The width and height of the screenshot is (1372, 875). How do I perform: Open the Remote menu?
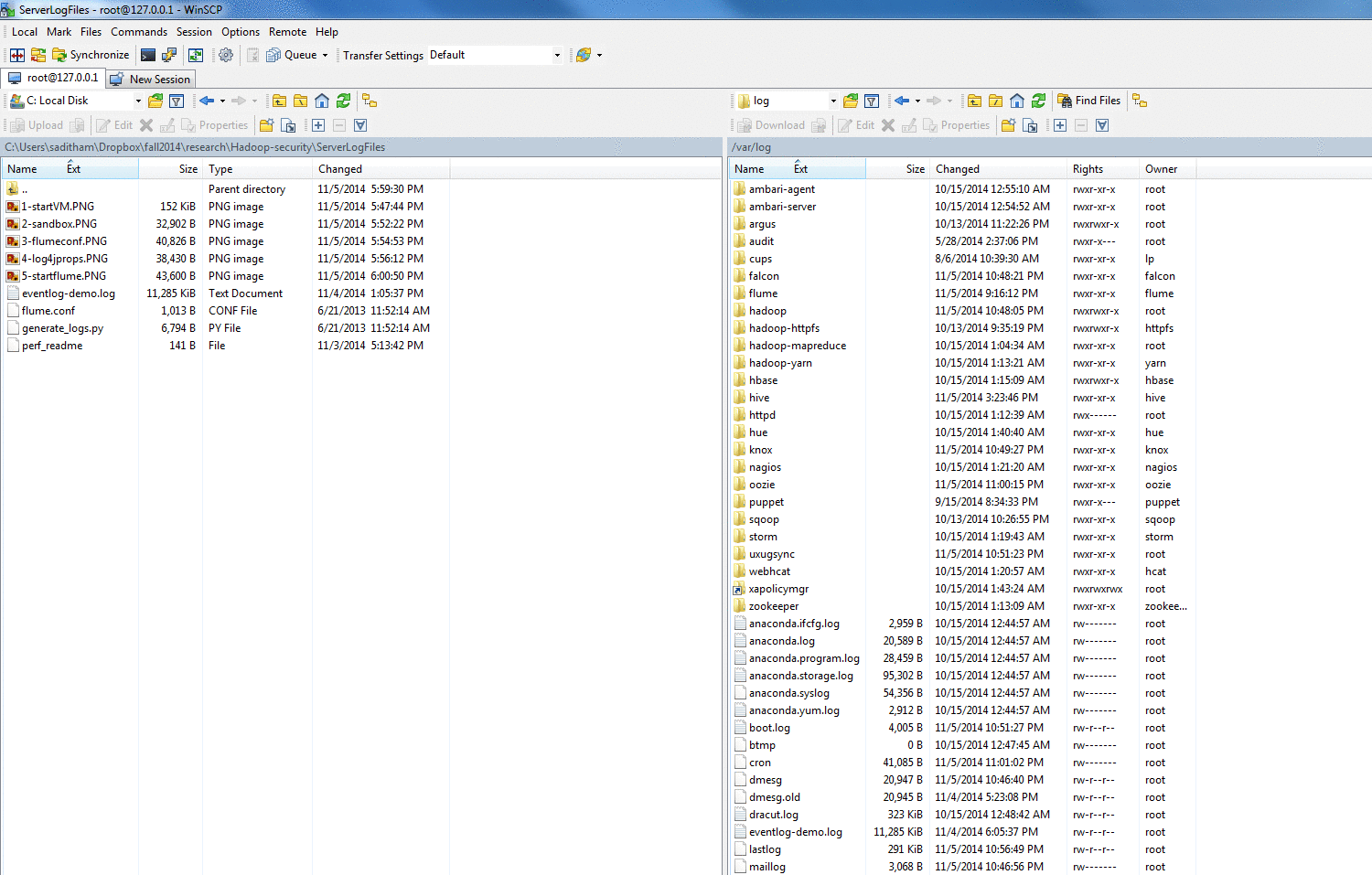(287, 32)
